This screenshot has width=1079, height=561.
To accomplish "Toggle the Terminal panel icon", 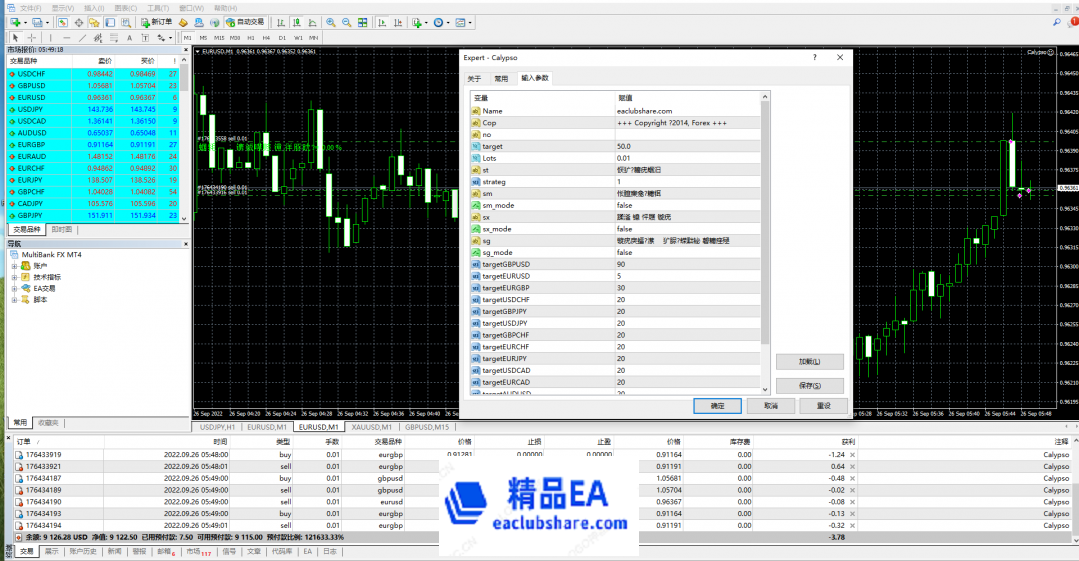I will (110, 23).
